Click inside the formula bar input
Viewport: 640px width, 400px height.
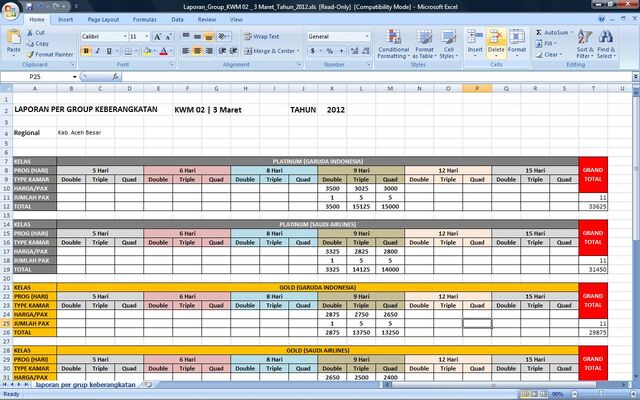[376, 76]
